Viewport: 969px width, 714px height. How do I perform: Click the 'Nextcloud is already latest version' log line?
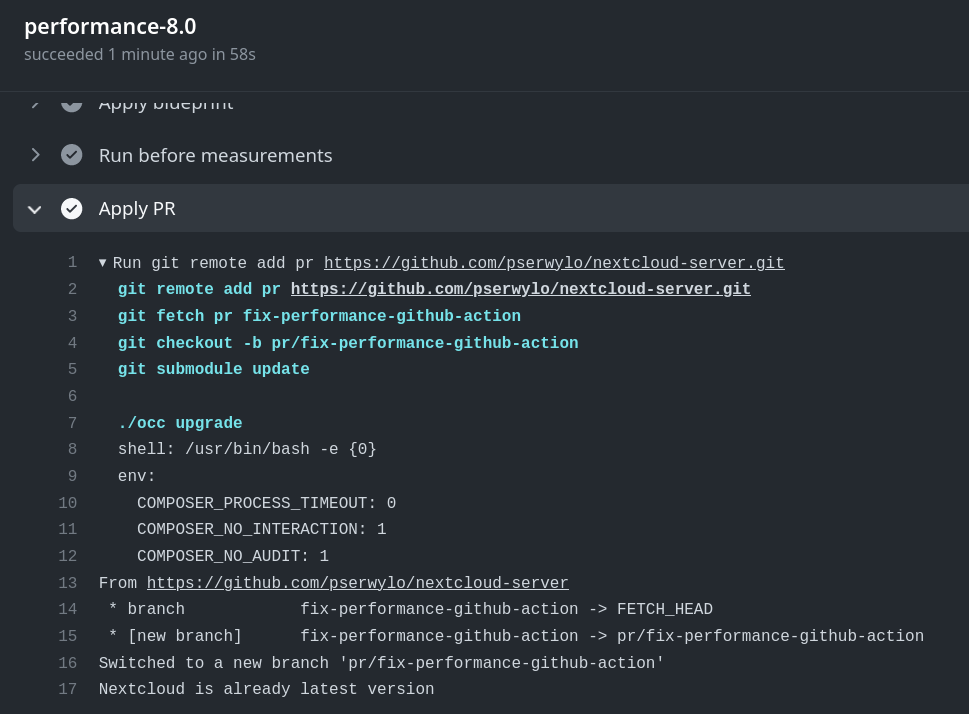266,689
